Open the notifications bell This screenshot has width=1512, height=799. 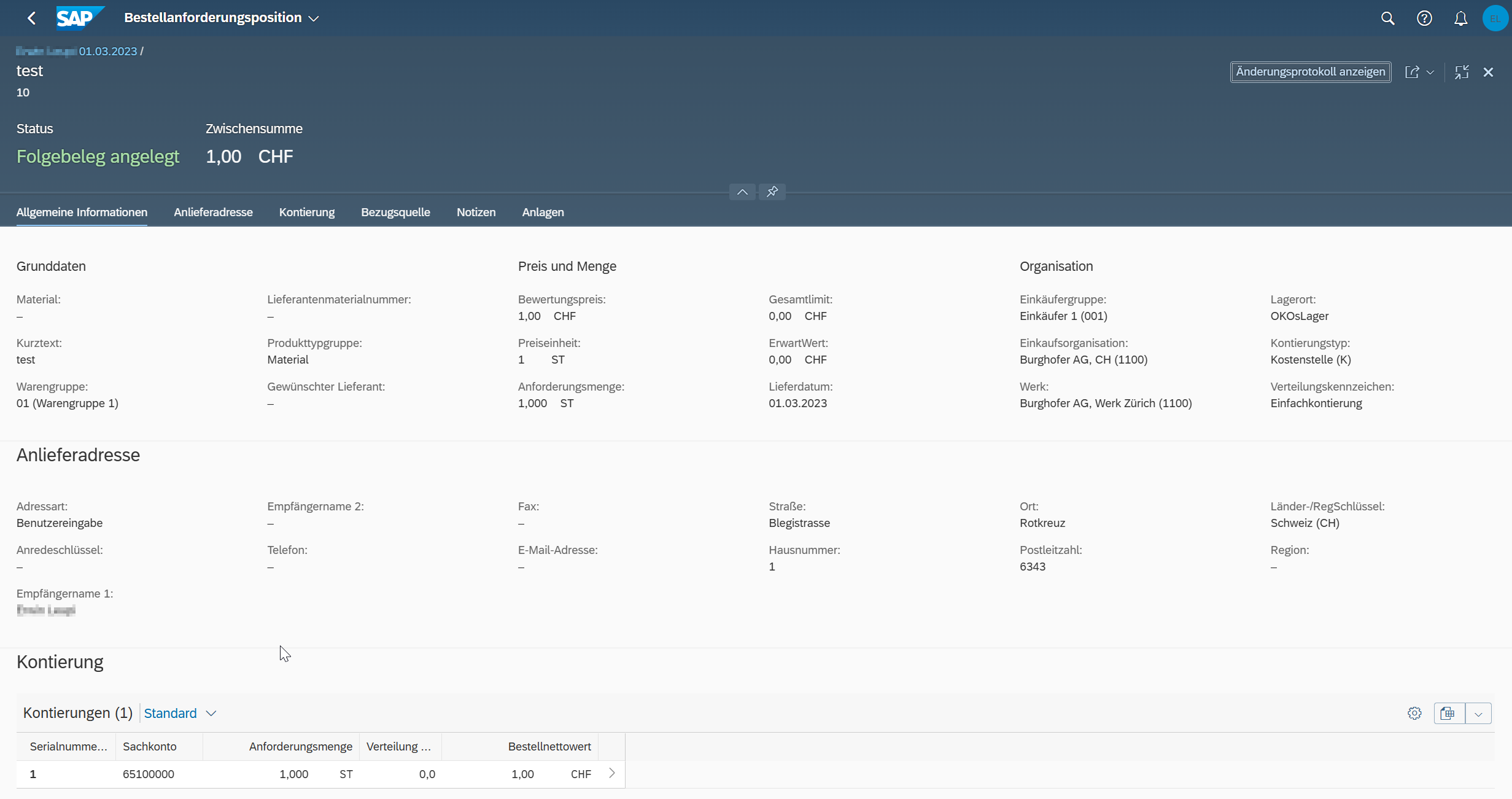tap(1460, 18)
